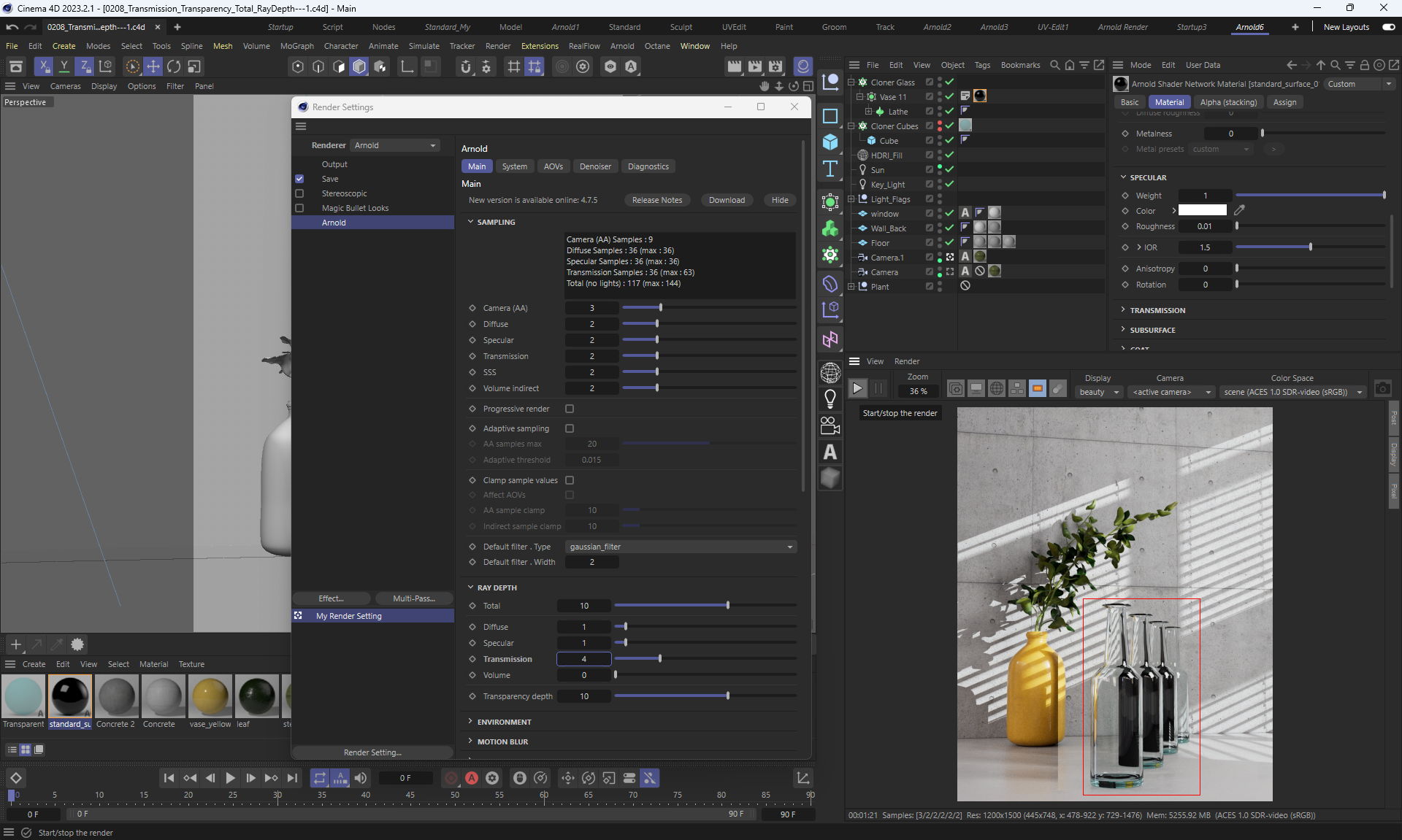1402x840 pixels.
Task: Enable Stereoscopic in render settings list
Action: click(299, 193)
